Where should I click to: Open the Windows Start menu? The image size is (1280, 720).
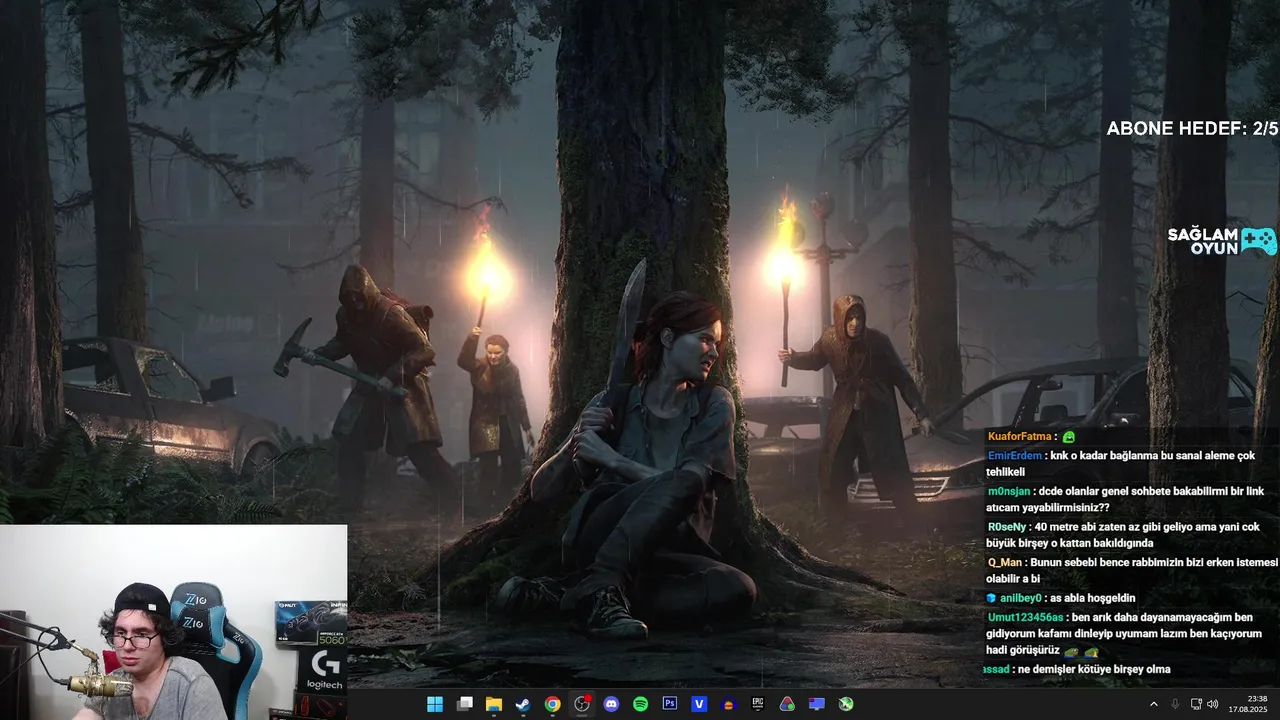(x=435, y=704)
